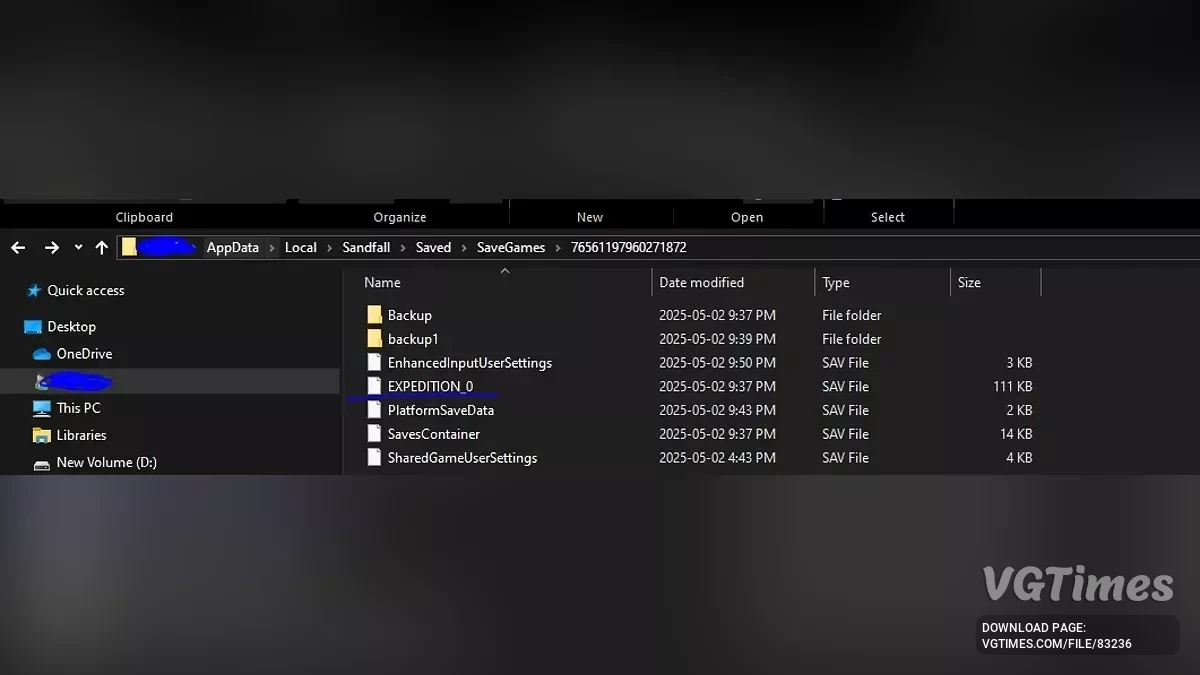Click the Forward navigation arrow

pos(51,247)
